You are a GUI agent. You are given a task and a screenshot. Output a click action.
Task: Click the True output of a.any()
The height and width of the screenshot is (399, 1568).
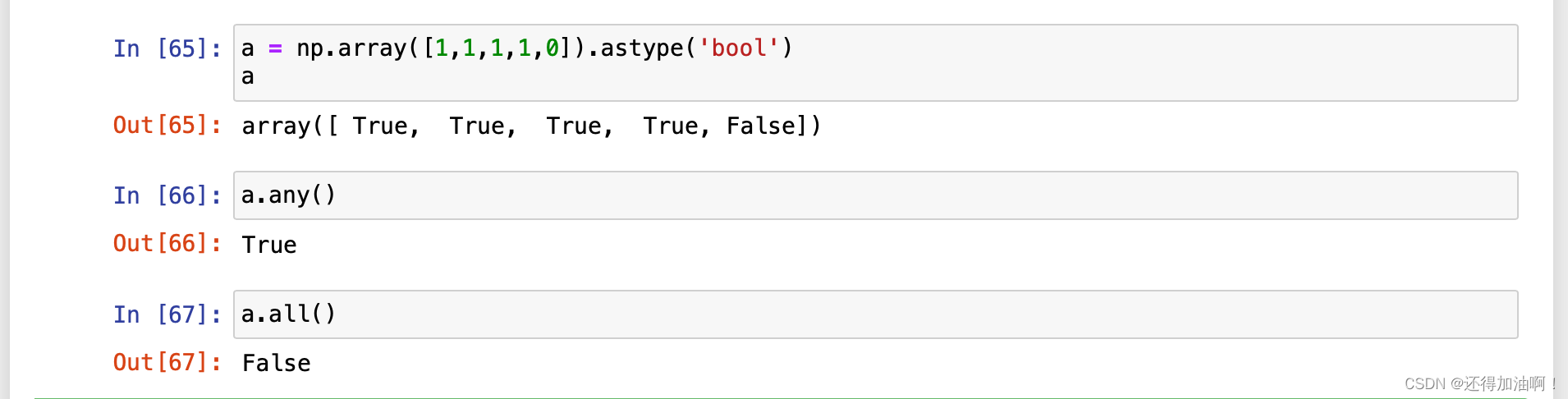(x=269, y=245)
